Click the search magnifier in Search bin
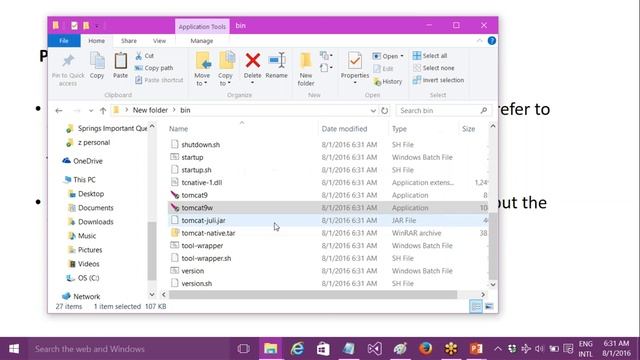Viewport: 640px width, 360px height. pyautogui.click(x=484, y=111)
